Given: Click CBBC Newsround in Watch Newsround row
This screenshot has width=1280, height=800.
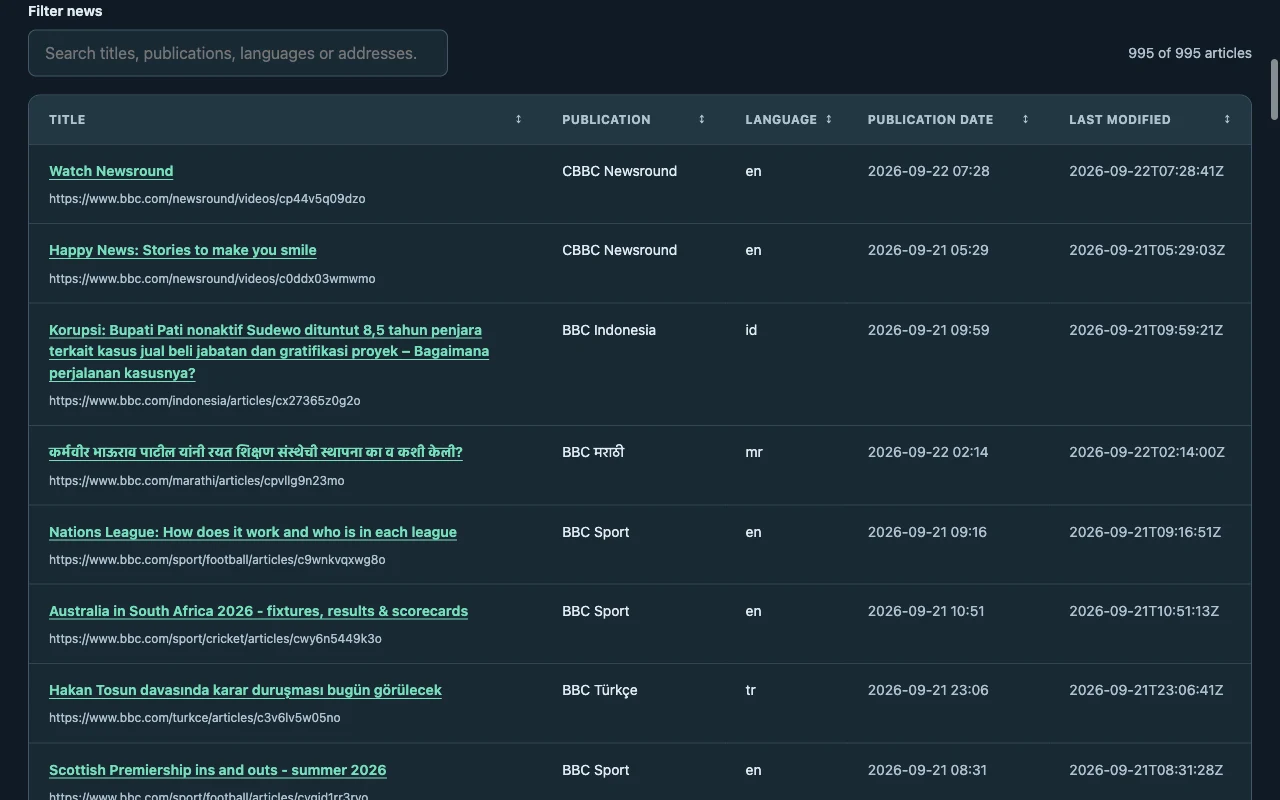Looking at the screenshot, I should click(619, 171).
